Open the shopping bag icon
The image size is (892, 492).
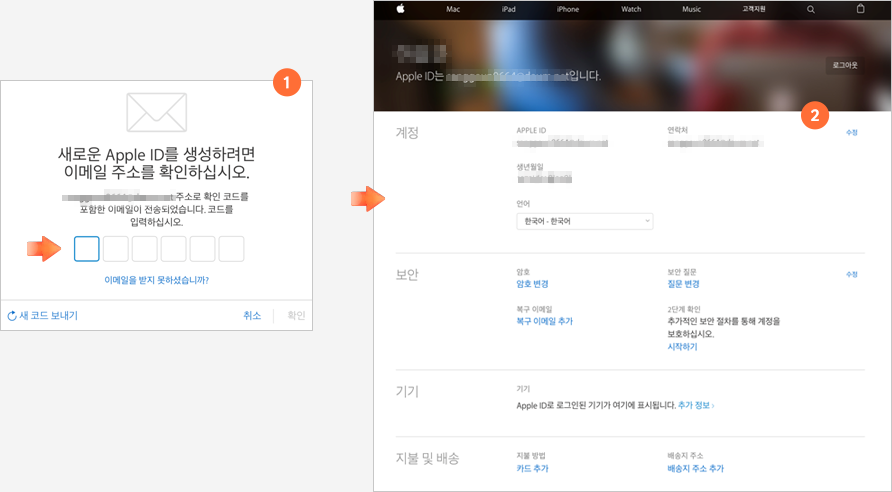[x=861, y=9]
